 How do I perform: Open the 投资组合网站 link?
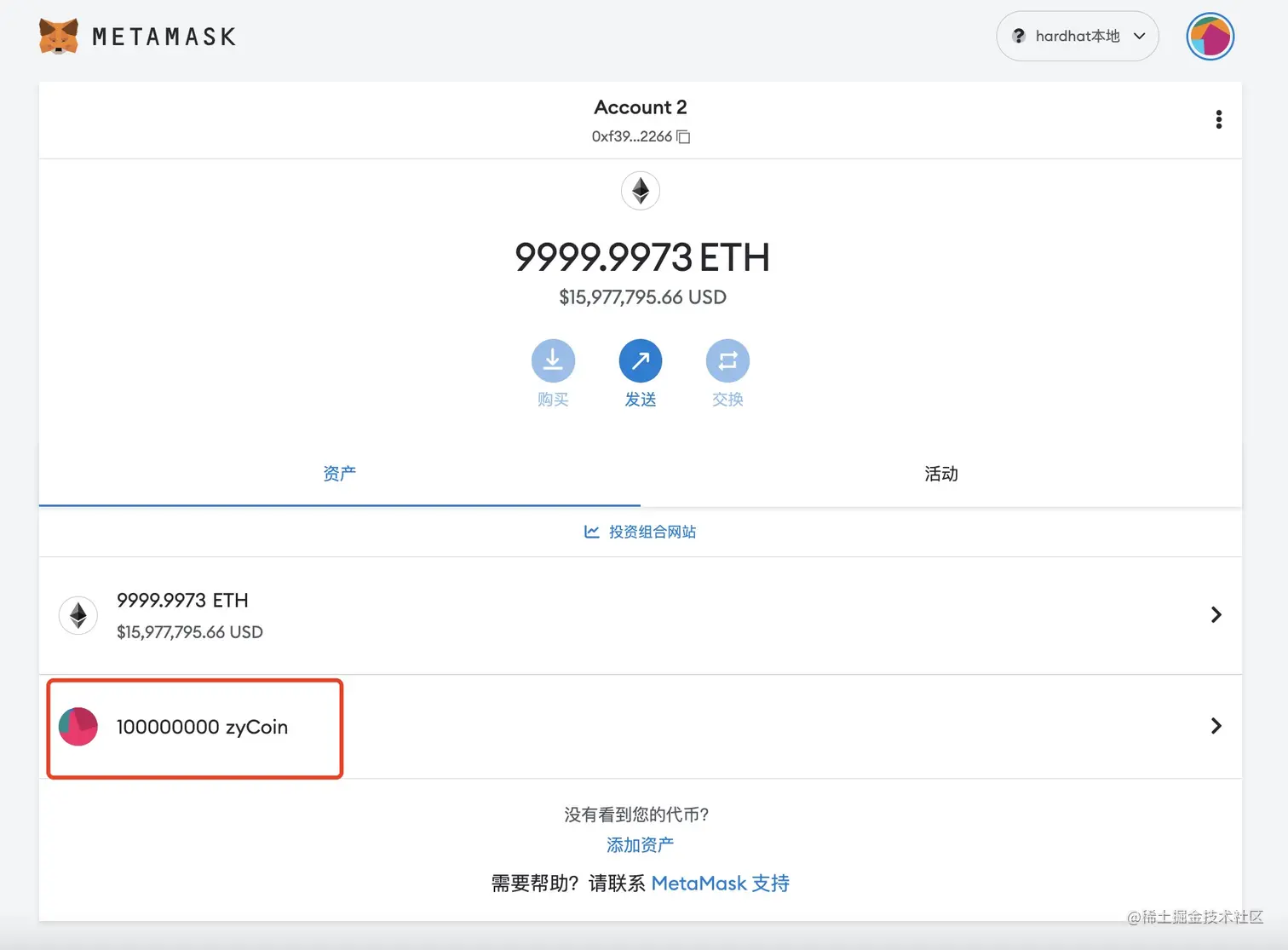653,532
